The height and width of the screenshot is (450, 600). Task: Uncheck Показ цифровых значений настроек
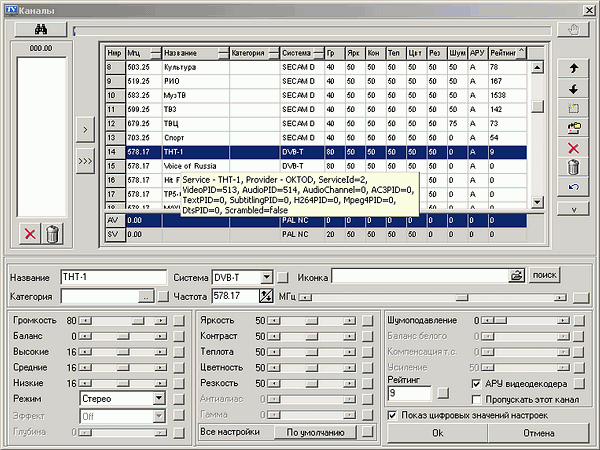point(392,415)
